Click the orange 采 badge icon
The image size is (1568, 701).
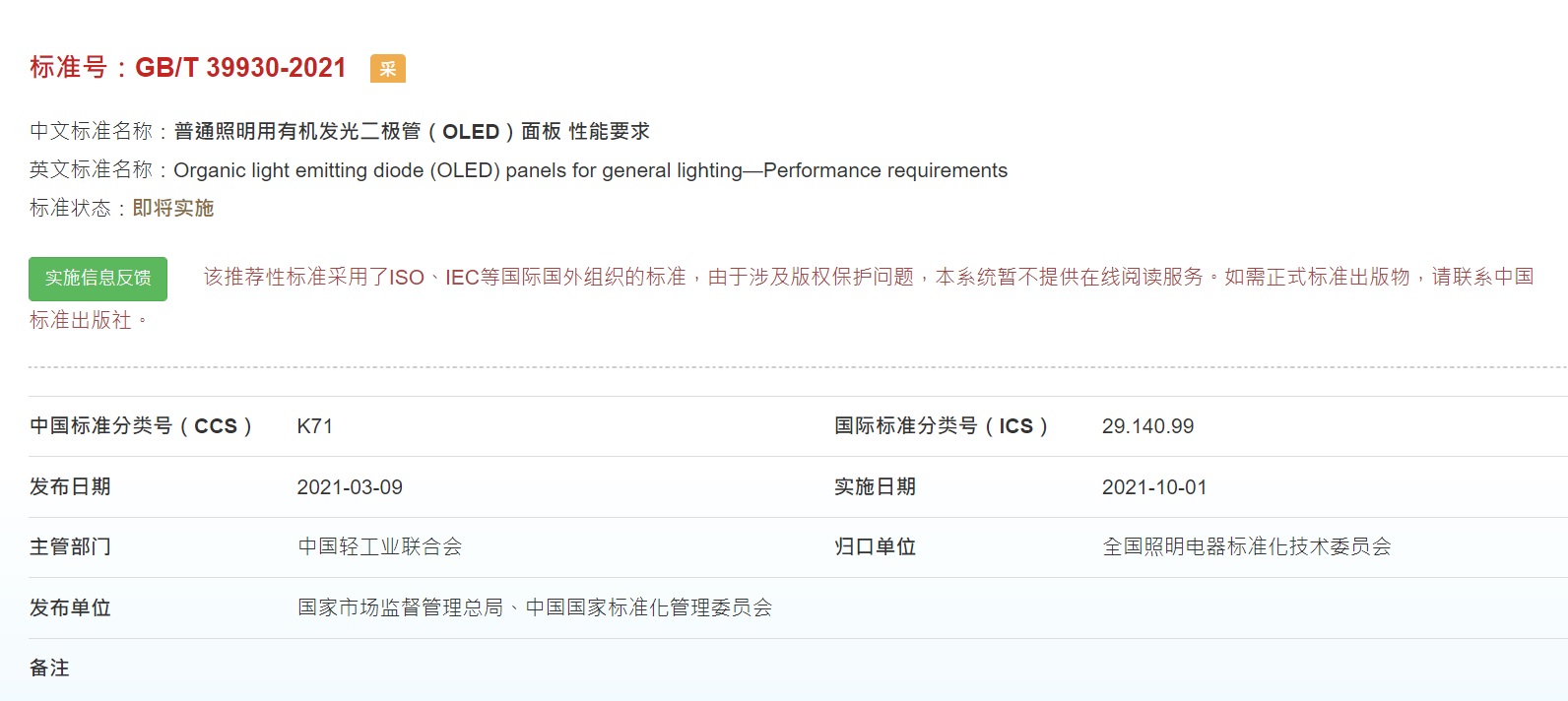point(388,68)
